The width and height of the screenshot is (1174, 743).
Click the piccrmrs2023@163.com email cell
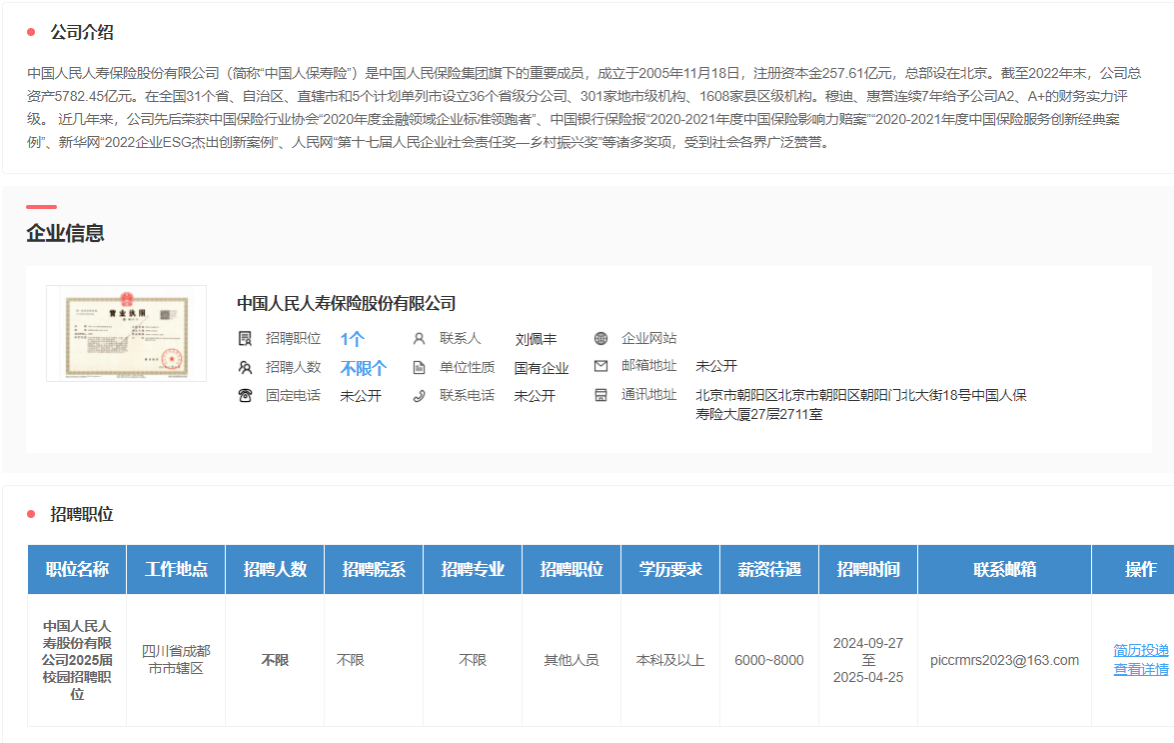click(x=1005, y=660)
